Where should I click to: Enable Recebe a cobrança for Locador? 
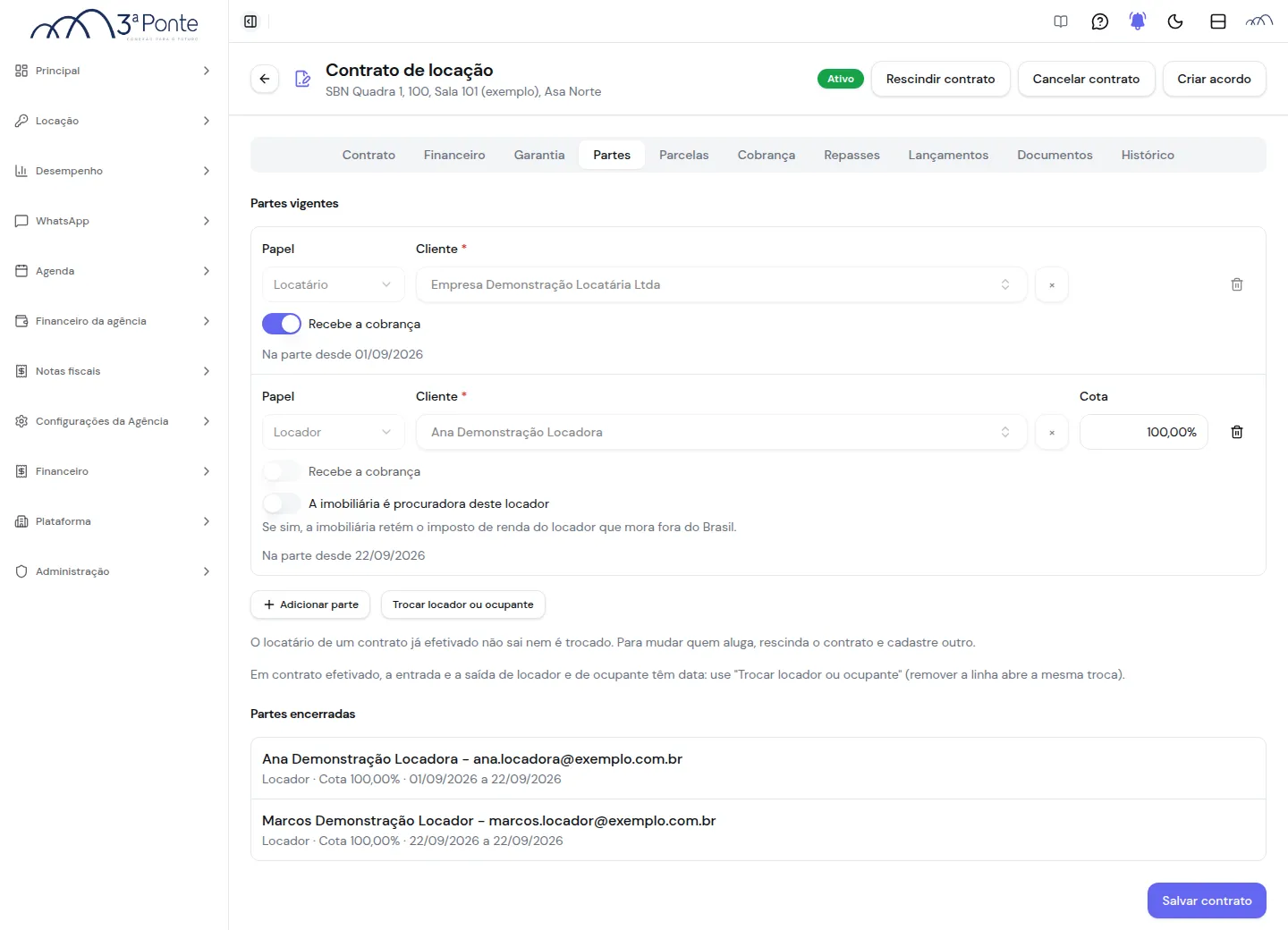[x=282, y=471]
